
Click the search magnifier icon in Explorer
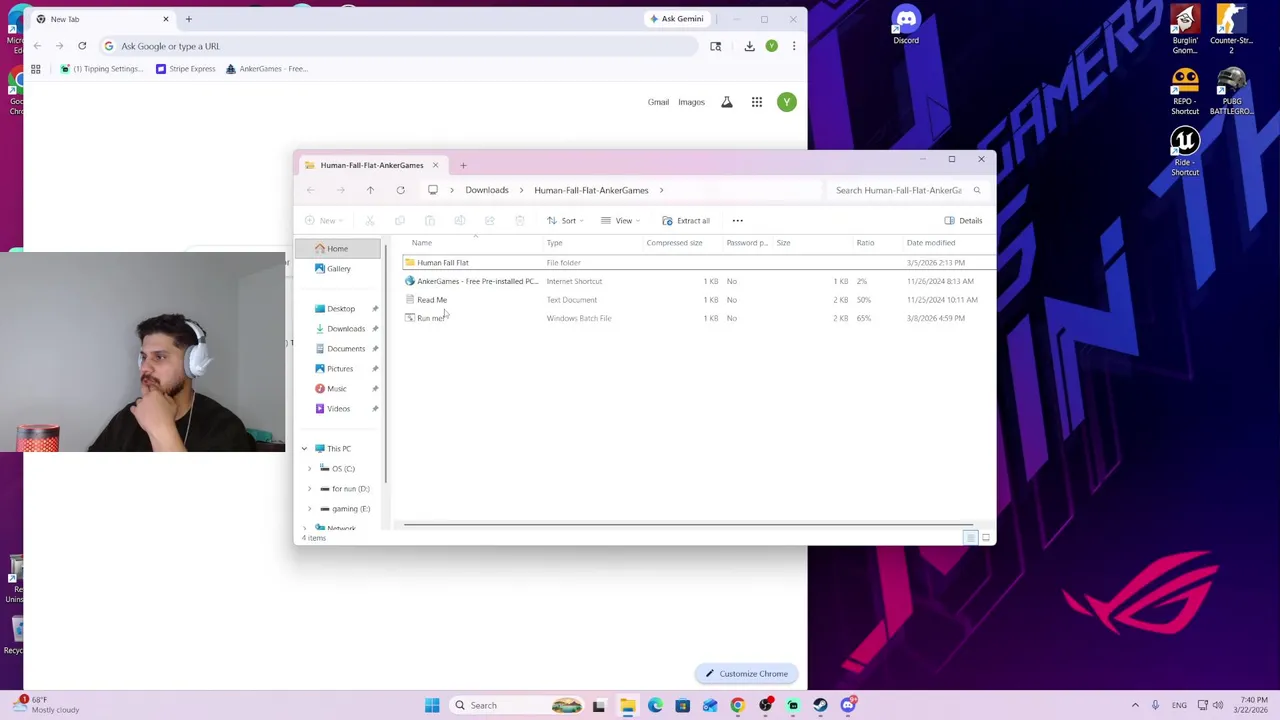pyautogui.click(x=977, y=190)
